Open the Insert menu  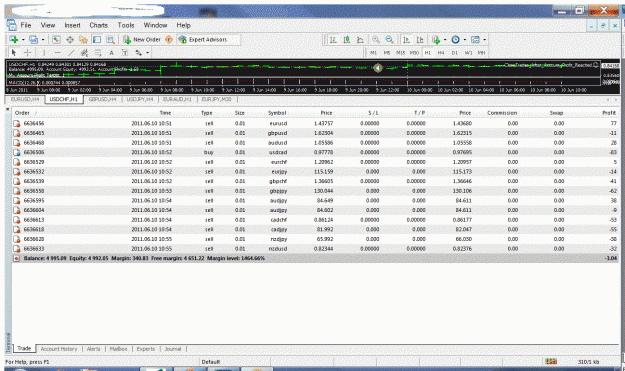(73, 25)
